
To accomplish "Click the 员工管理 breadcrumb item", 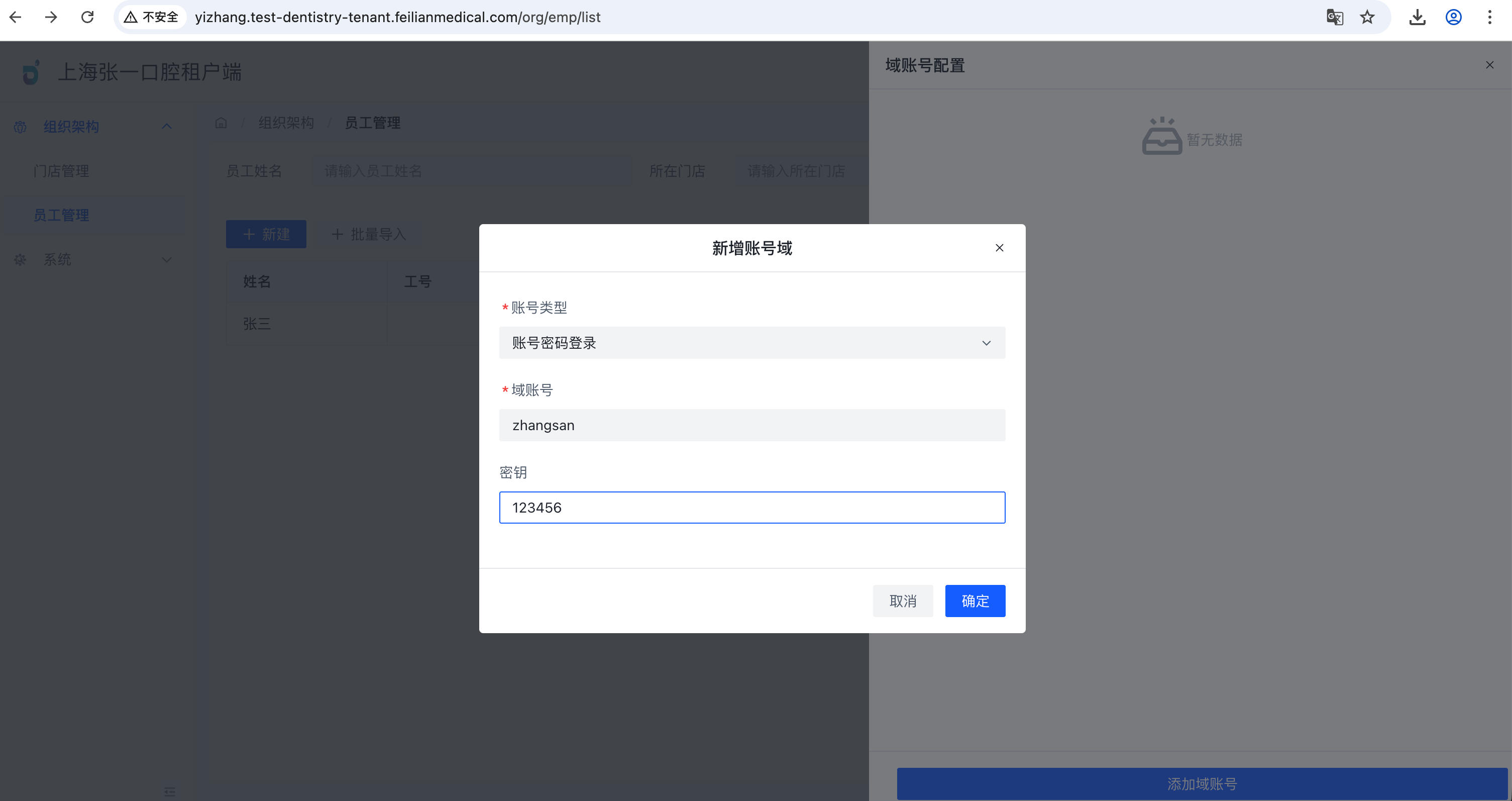I will [372, 123].
